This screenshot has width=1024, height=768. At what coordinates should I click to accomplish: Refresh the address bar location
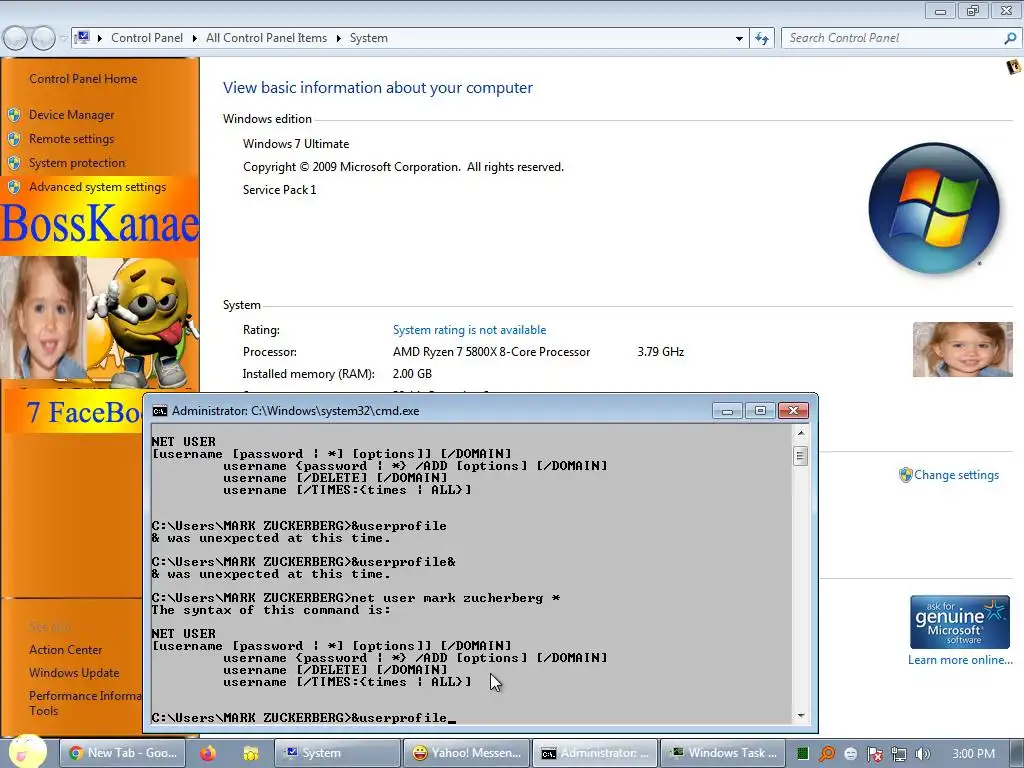click(x=761, y=39)
